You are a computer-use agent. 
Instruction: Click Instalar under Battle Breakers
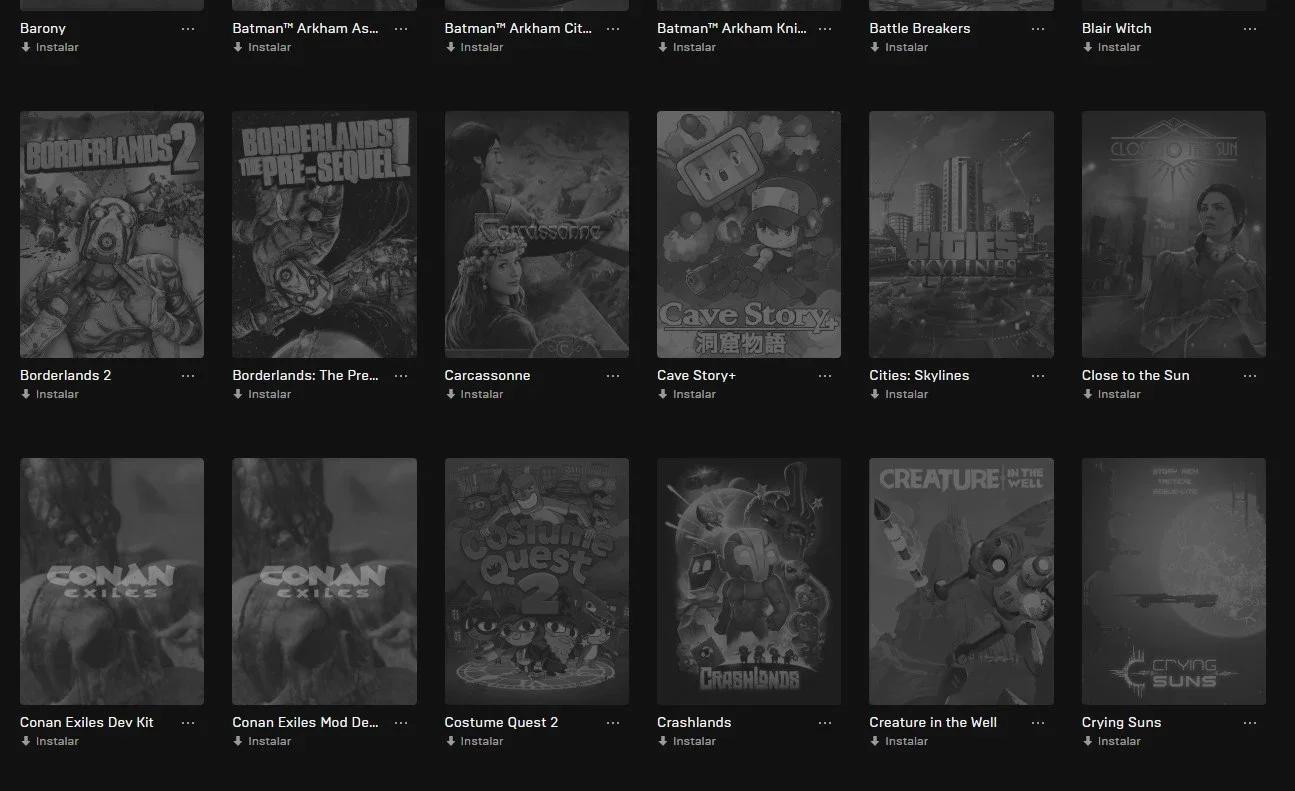point(899,47)
